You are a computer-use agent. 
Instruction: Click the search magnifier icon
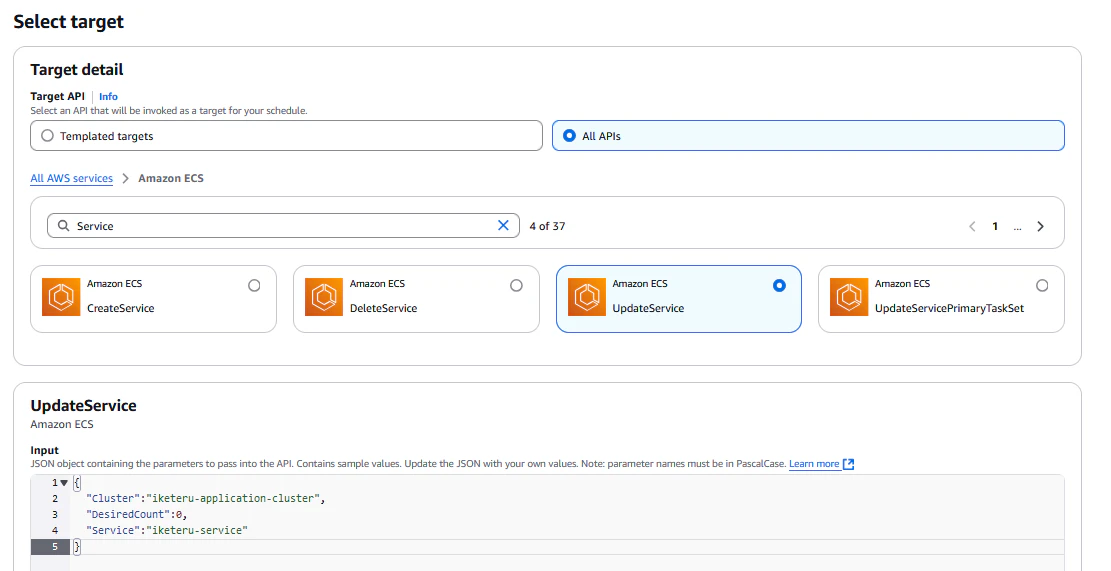[x=64, y=226]
